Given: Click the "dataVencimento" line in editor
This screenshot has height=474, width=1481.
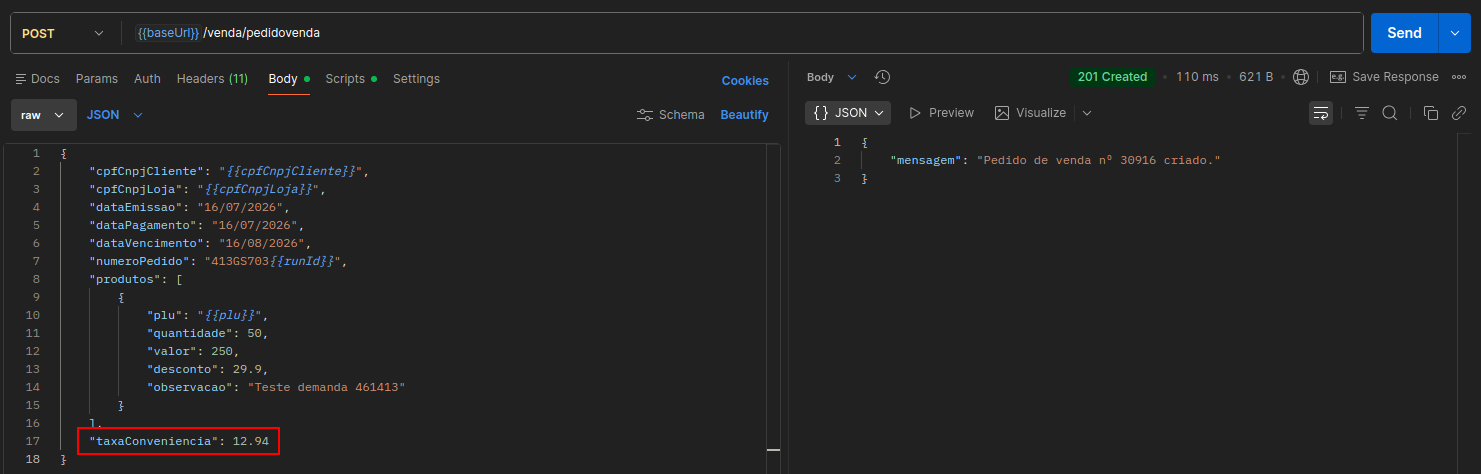Looking at the screenshot, I should pos(200,243).
